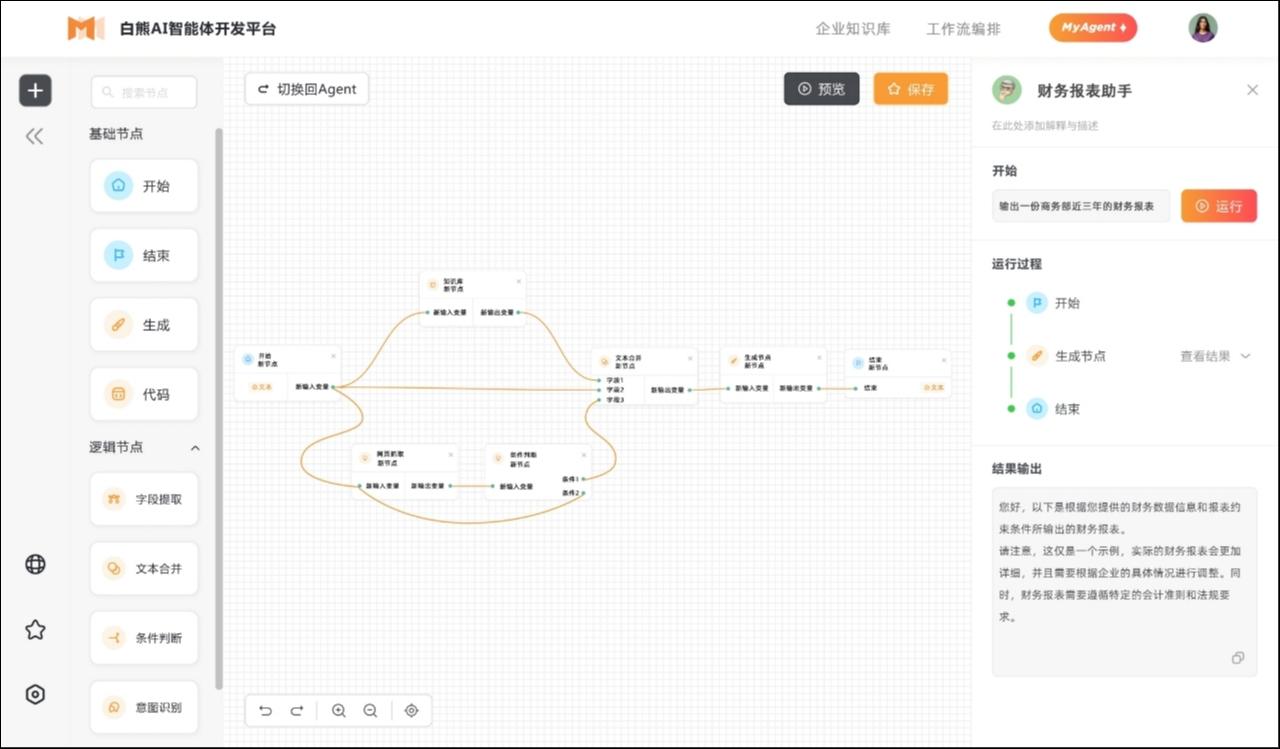Open the user avatar in the header

coord(1203,28)
